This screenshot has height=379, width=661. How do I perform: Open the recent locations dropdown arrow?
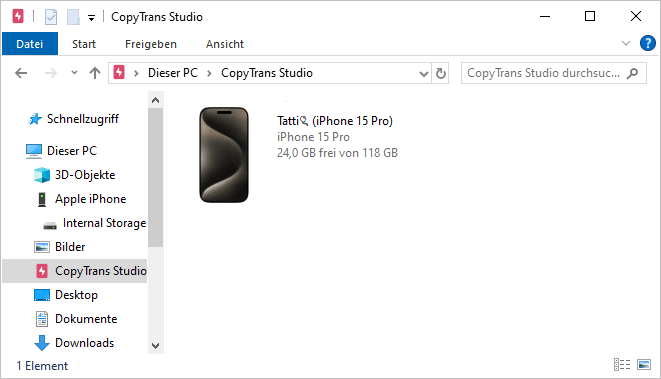[x=74, y=73]
